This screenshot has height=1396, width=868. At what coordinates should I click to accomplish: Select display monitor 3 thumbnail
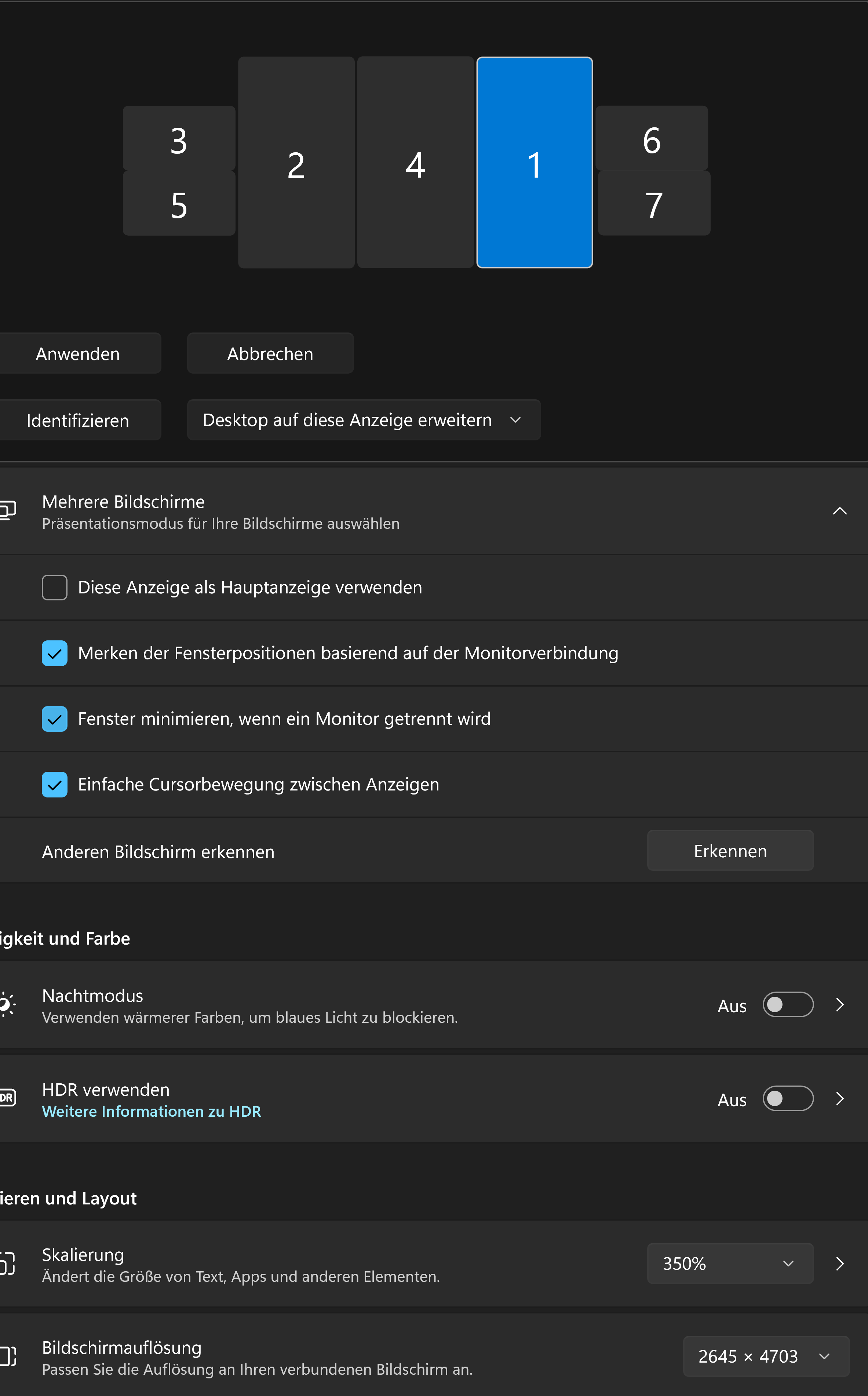point(179,138)
